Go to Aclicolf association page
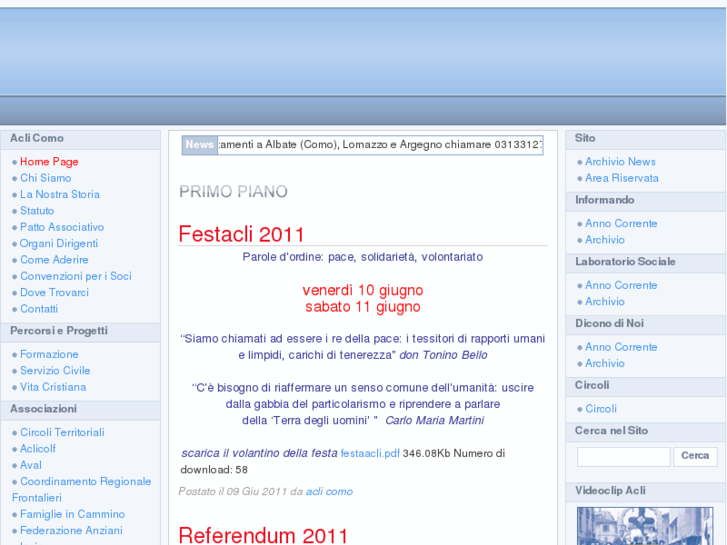727x545 pixels. tap(38, 449)
